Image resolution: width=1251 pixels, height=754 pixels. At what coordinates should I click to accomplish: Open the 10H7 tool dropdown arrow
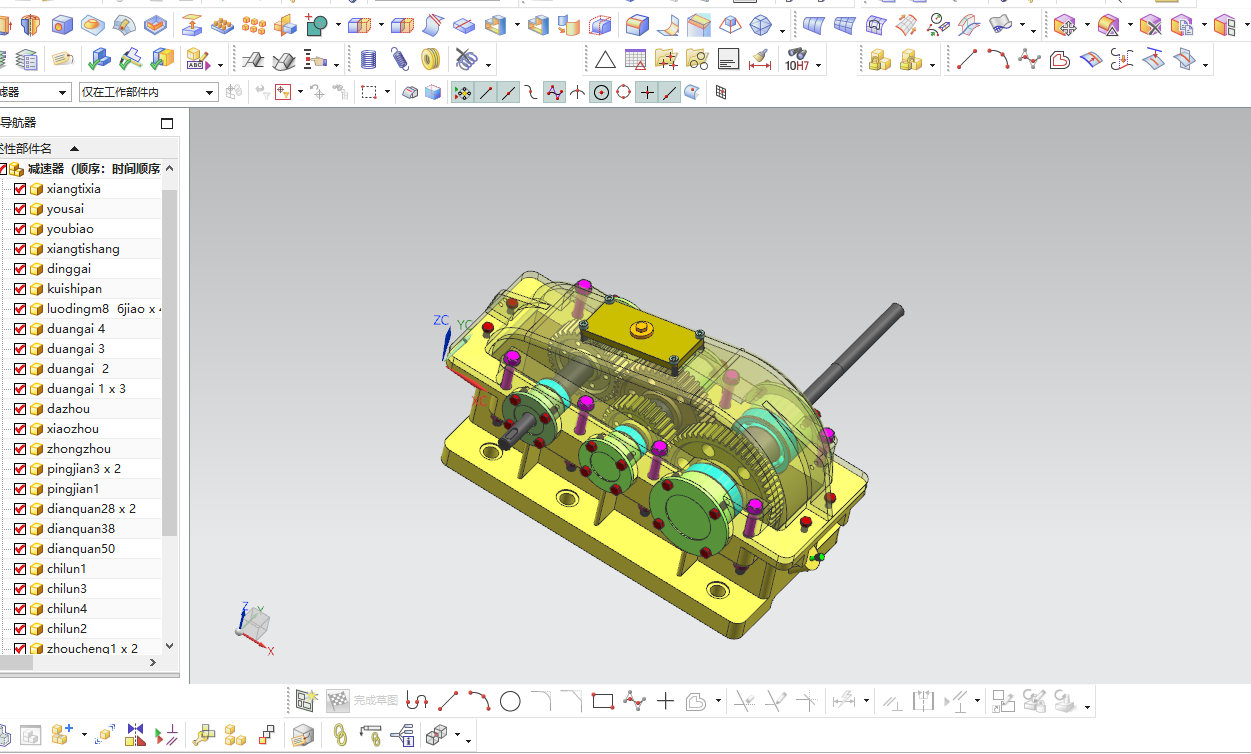(819, 66)
